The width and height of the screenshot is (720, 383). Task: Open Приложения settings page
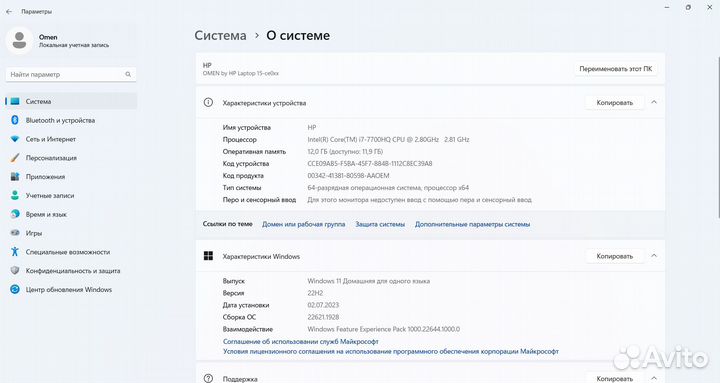(x=45, y=177)
